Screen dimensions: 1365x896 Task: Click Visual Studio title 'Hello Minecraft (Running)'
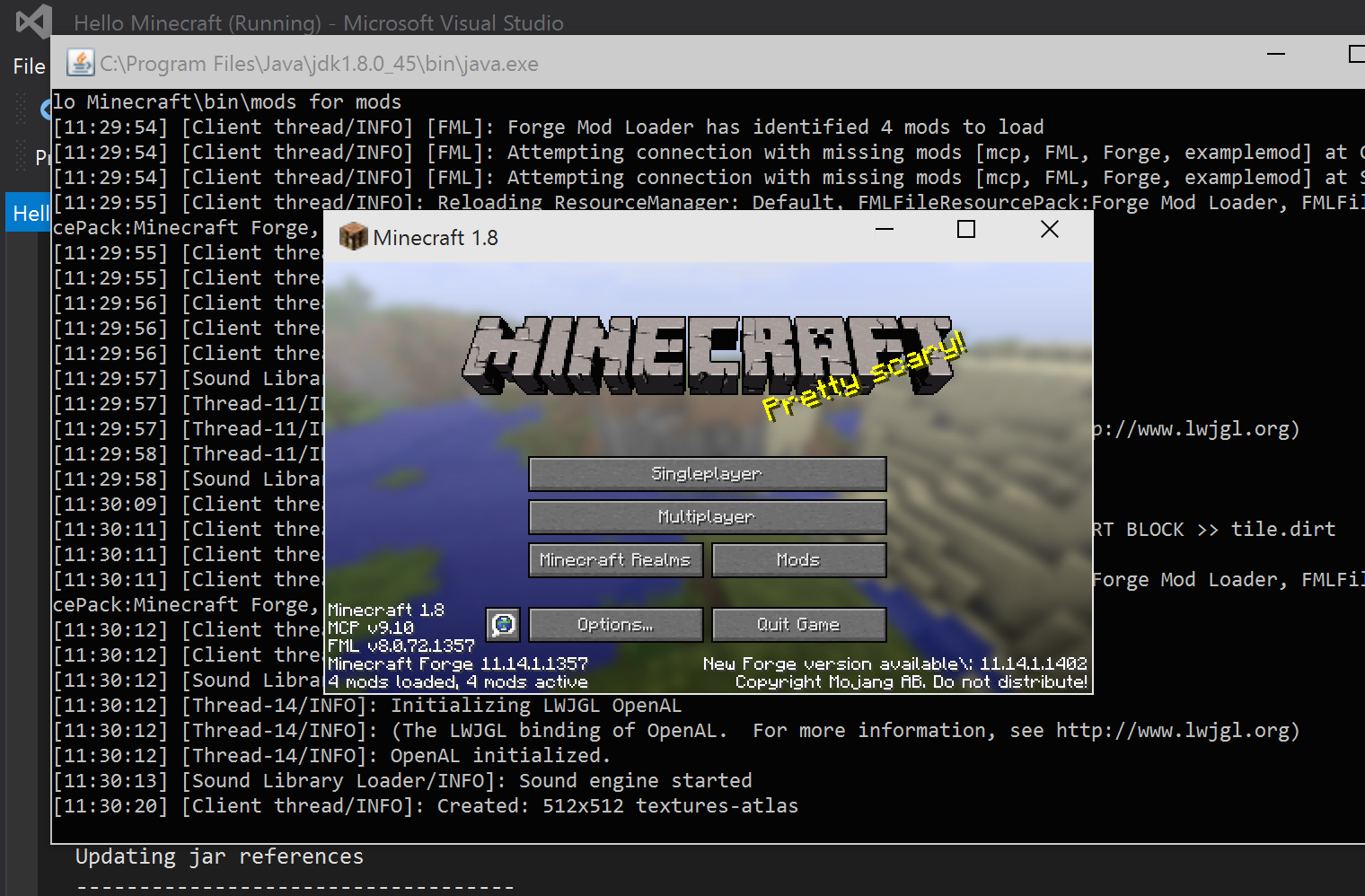tap(319, 23)
